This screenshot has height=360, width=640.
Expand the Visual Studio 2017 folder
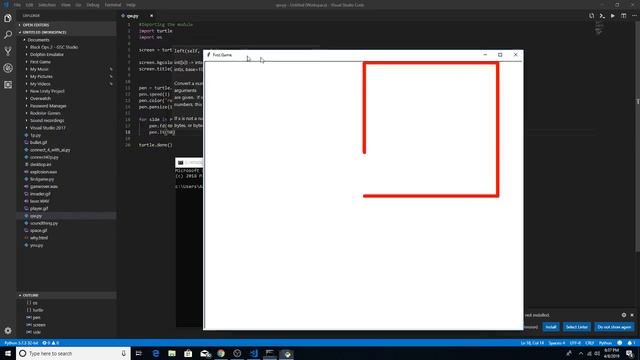click(x=67, y=128)
